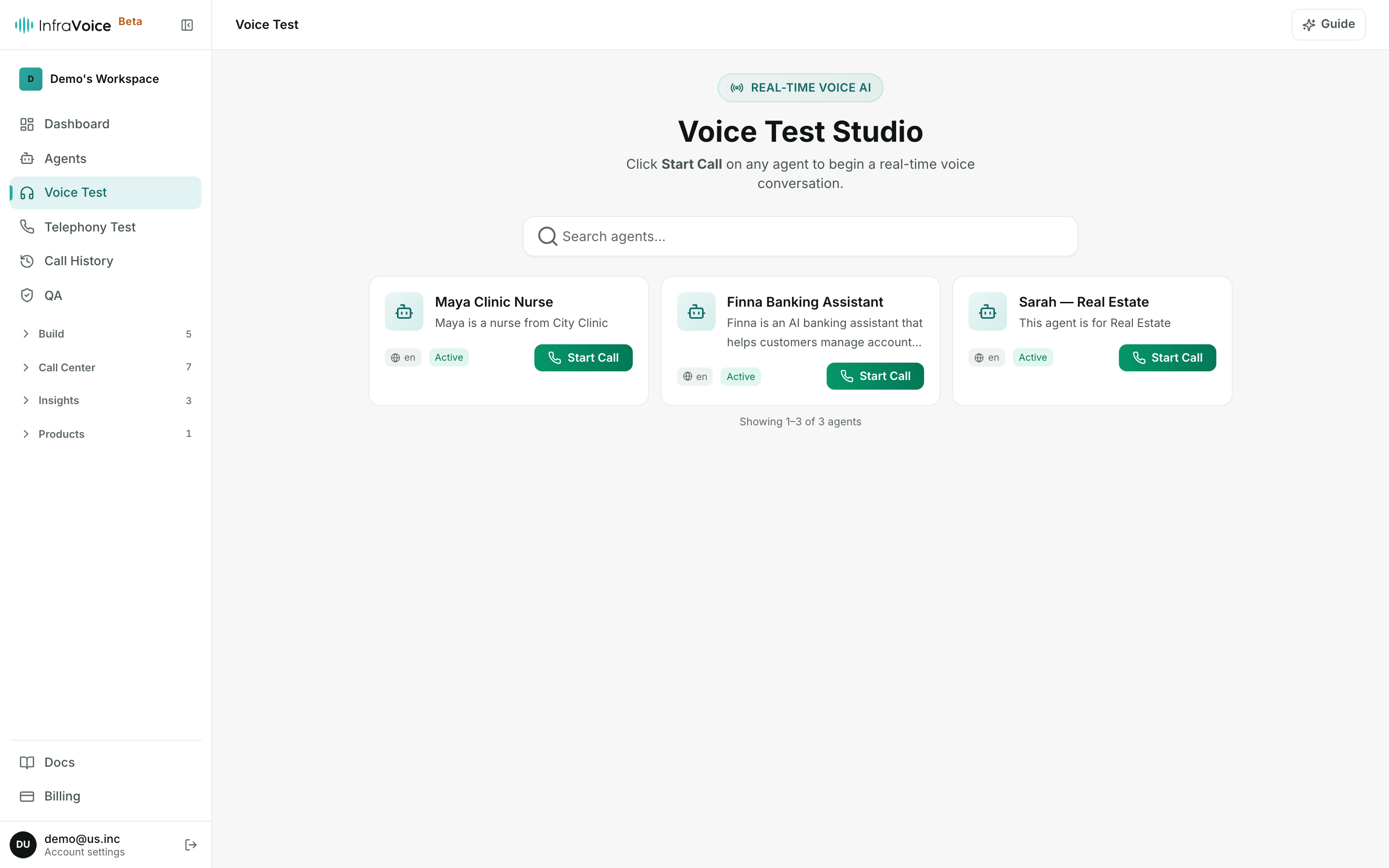The height and width of the screenshot is (868, 1389).
Task: Click Finna Banking Assistant robot icon
Action: [x=696, y=312]
